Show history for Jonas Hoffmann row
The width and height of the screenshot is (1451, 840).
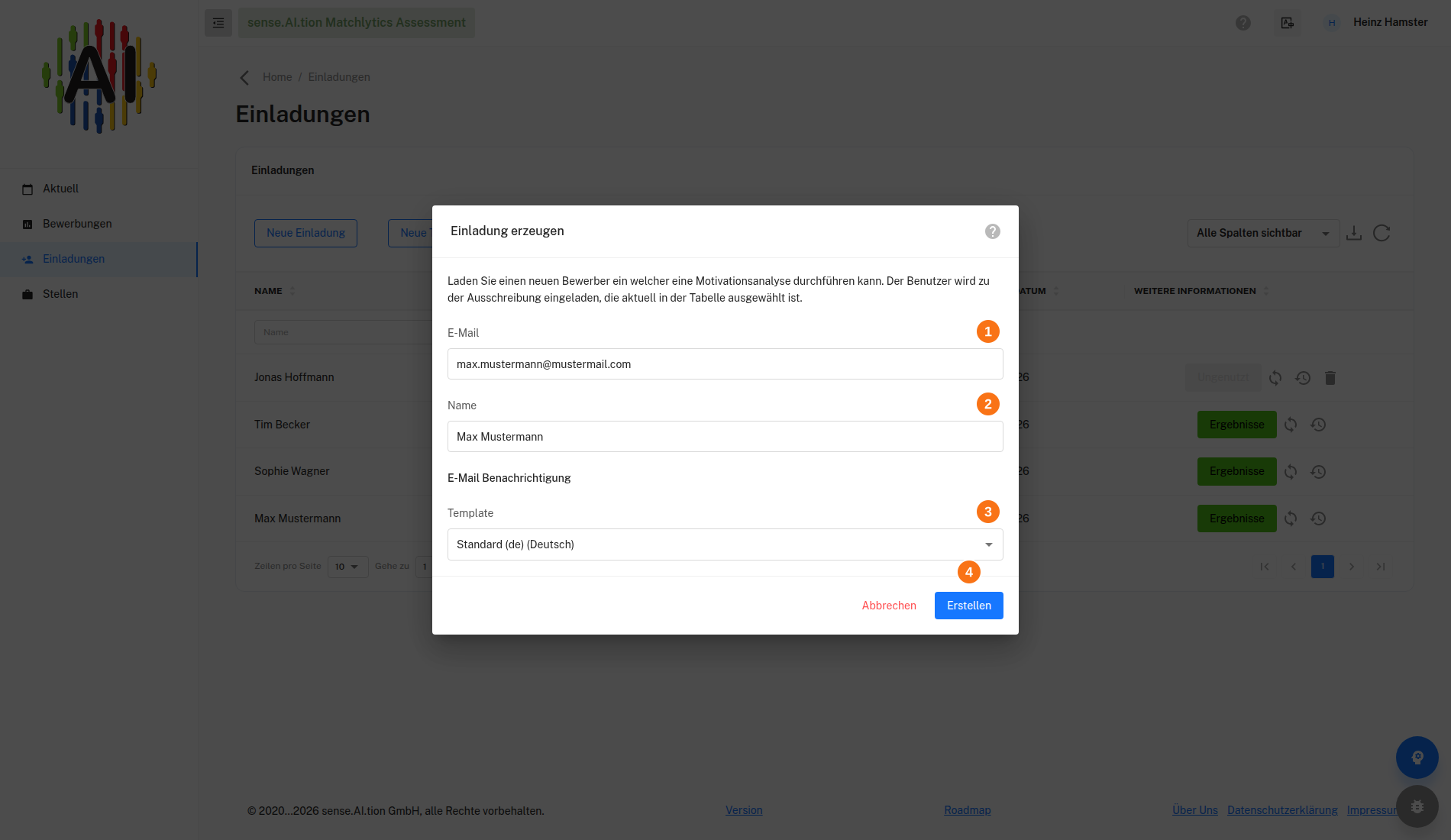tap(1303, 378)
